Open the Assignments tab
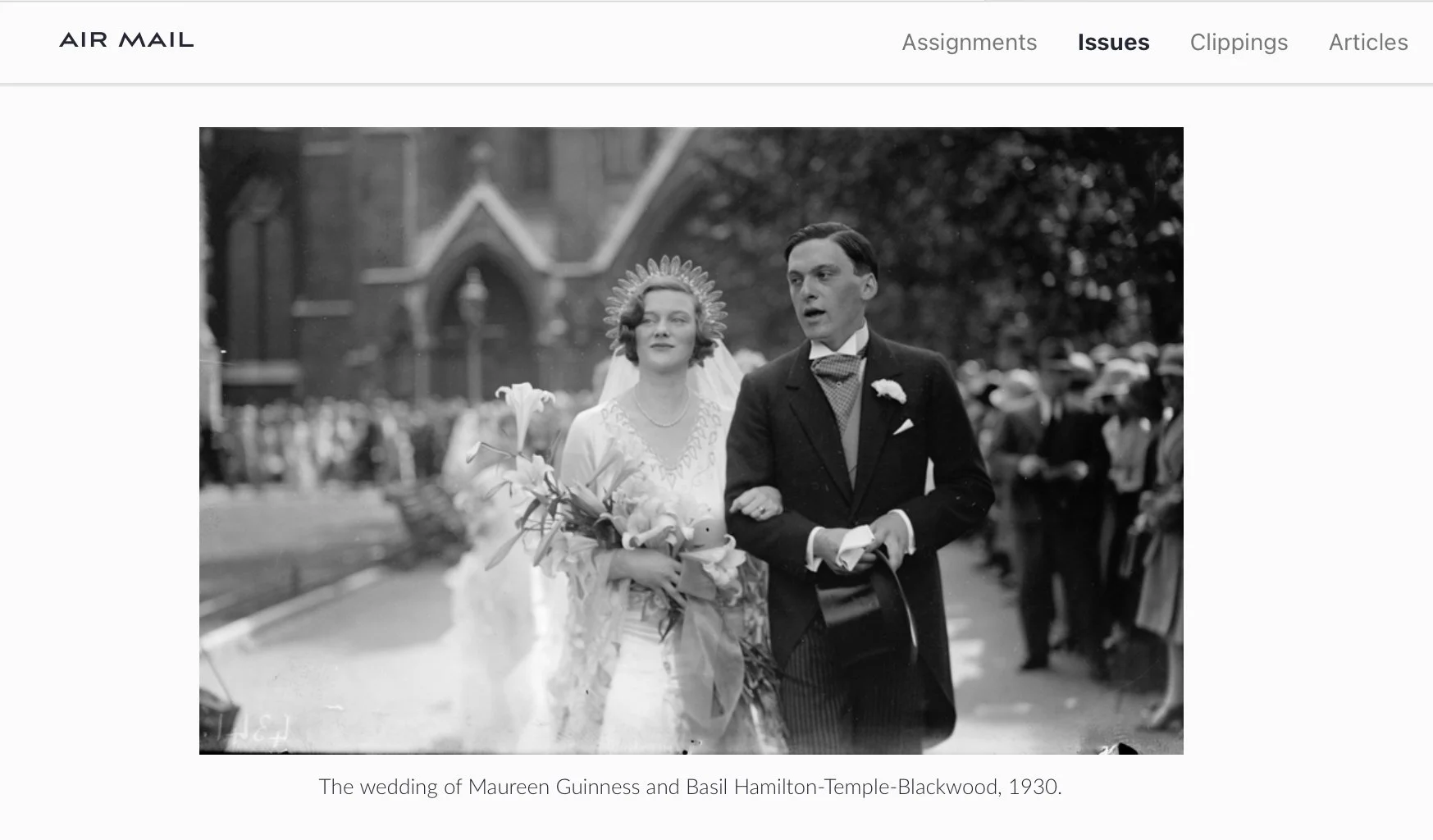The image size is (1433, 840). click(969, 43)
